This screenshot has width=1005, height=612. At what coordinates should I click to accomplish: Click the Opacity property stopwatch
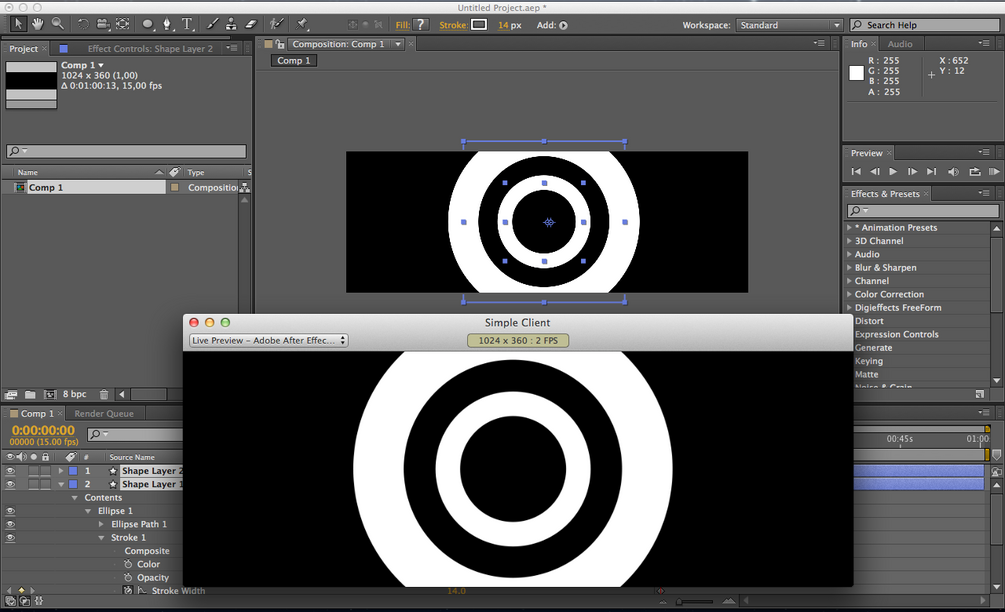tap(128, 577)
